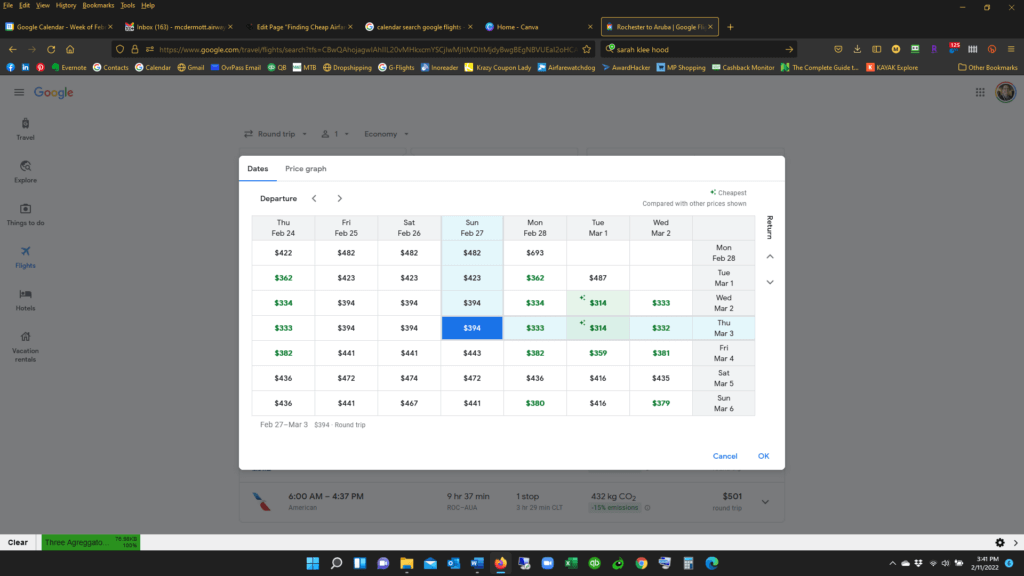Bookmark this page with star icon
The width and height of the screenshot is (1024, 576).
pyautogui.click(x=586, y=49)
